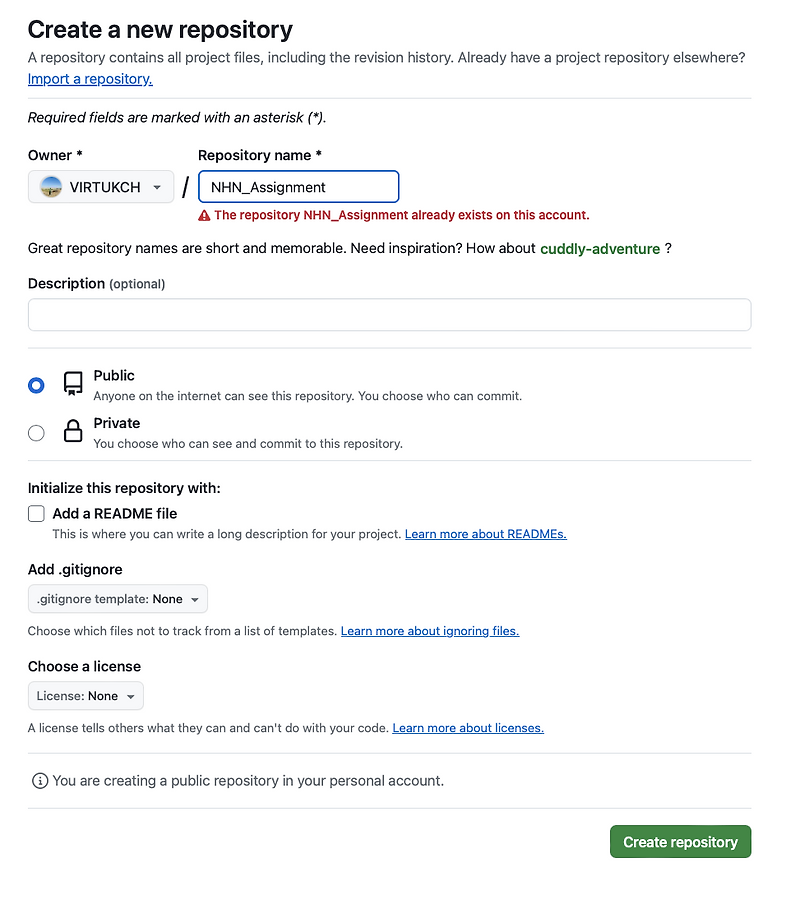
Task: Open Learn more about licenses link
Action: pyautogui.click(x=468, y=728)
